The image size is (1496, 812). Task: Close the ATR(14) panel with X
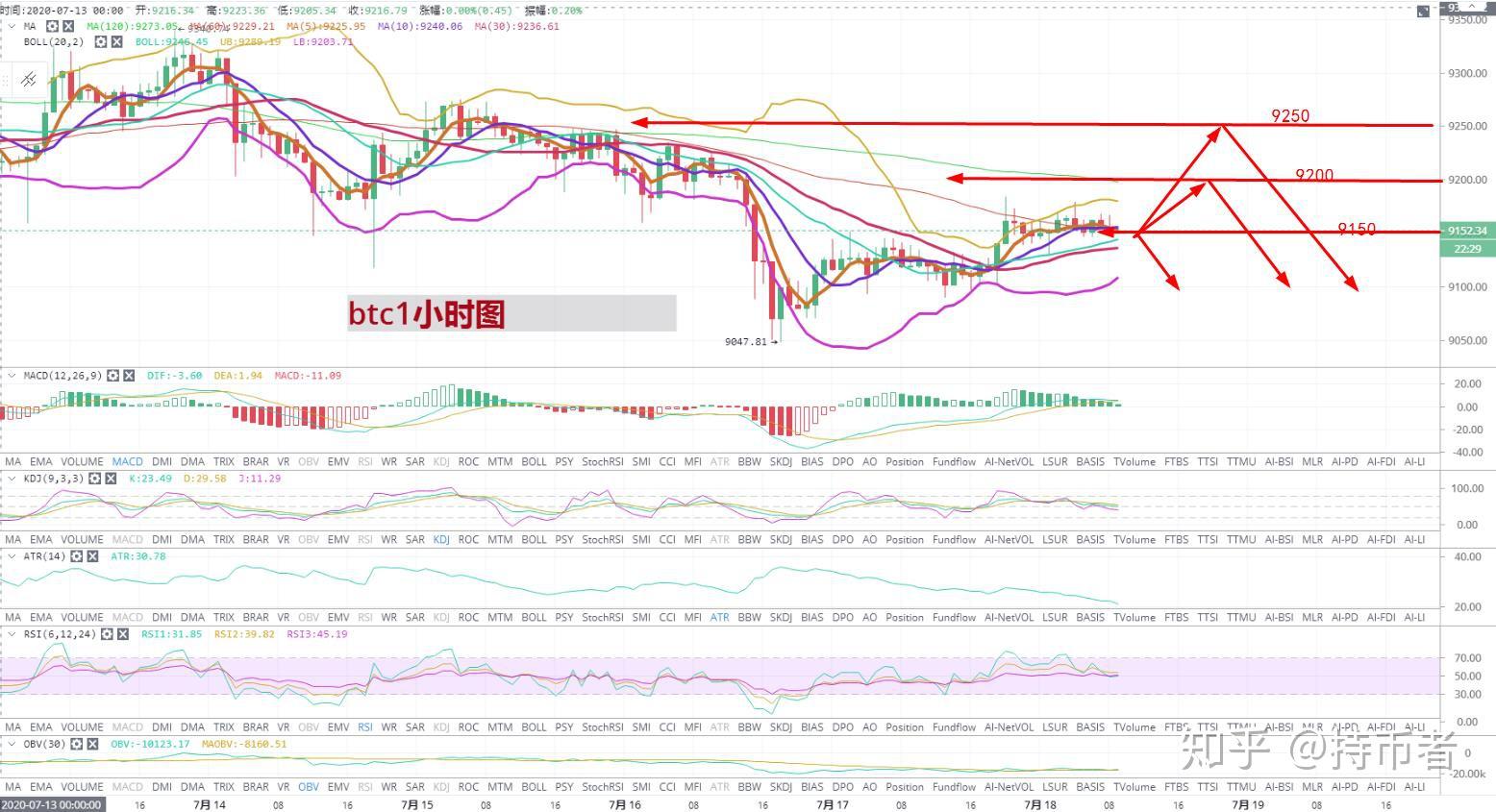tap(93, 556)
